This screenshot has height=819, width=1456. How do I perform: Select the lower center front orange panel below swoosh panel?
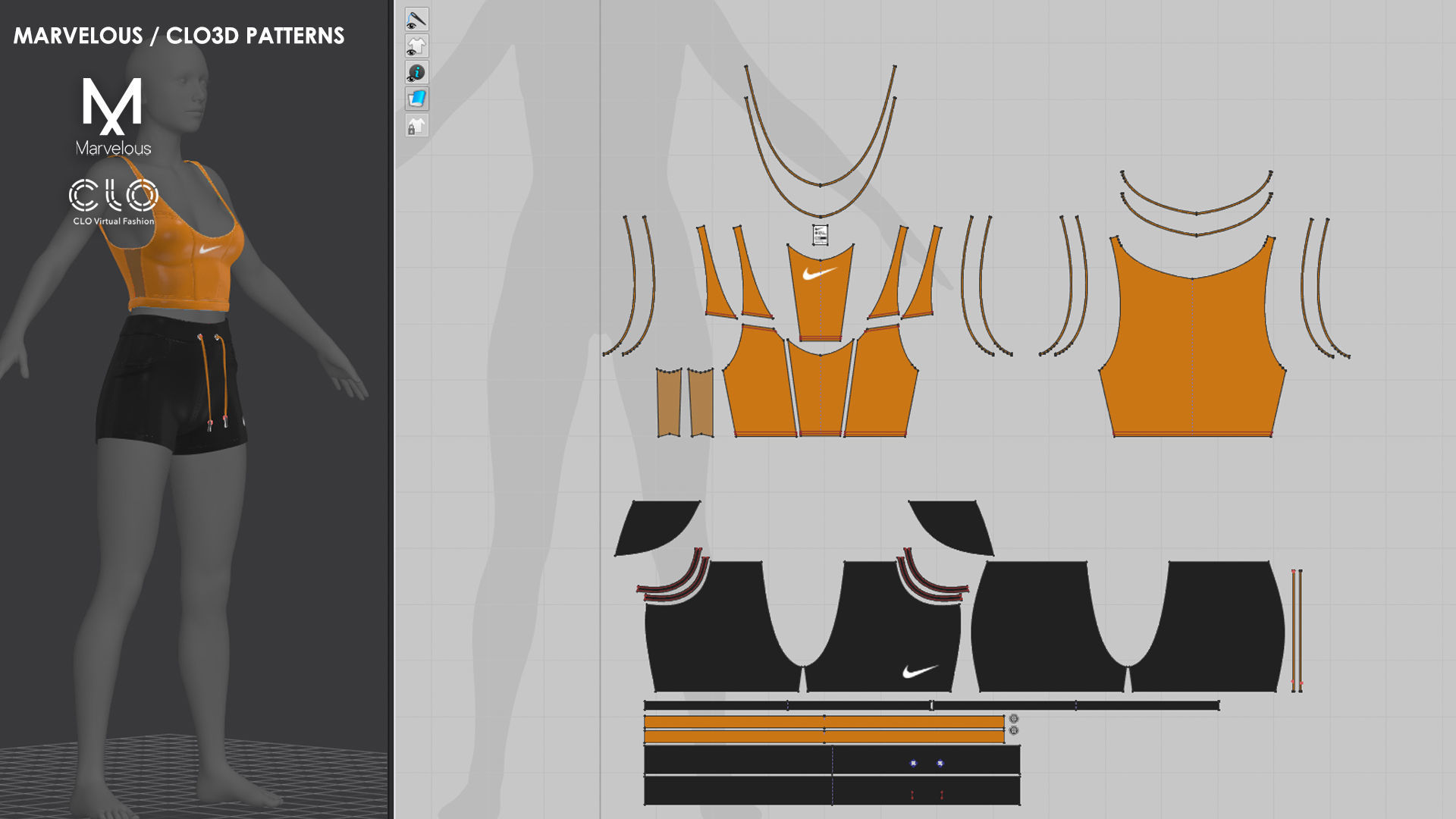pyautogui.click(x=821, y=391)
